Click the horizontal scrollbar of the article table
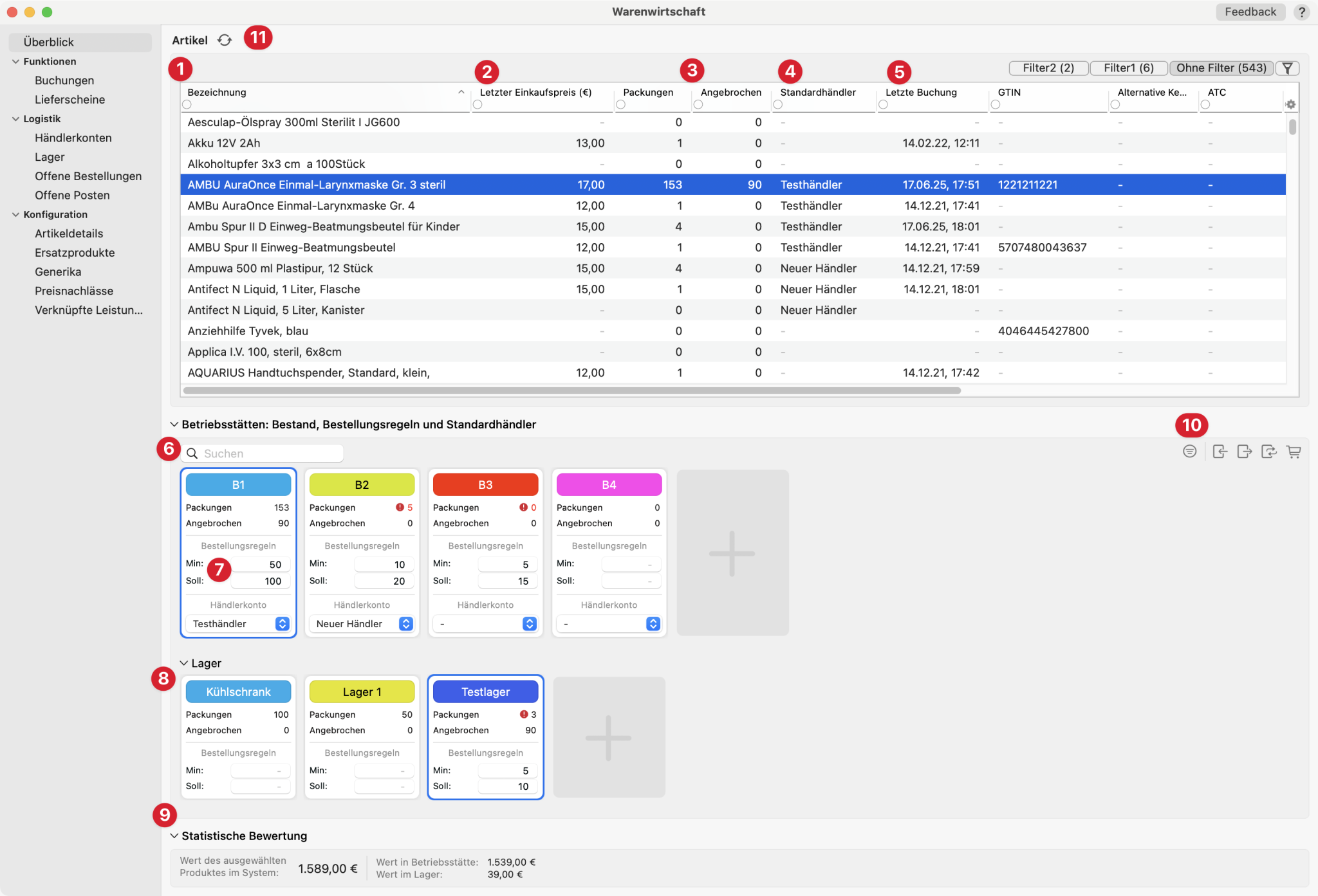This screenshot has width=1318, height=896. [571, 390]
